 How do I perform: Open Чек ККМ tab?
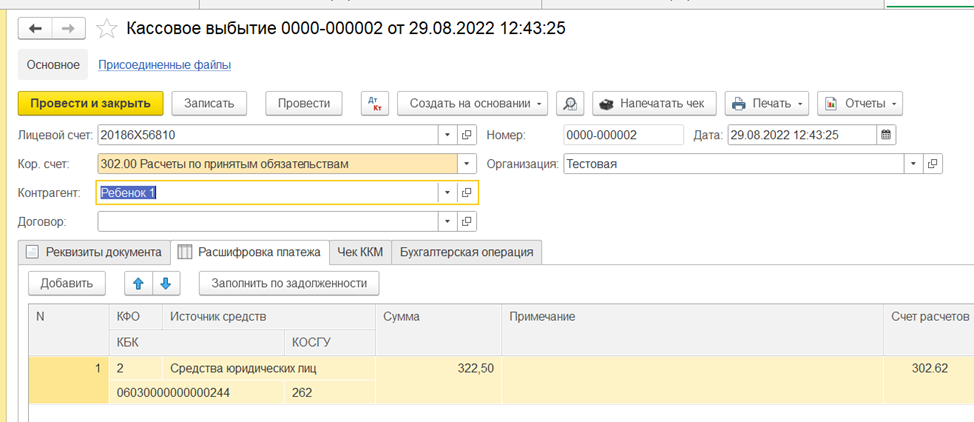click(360, 252)
